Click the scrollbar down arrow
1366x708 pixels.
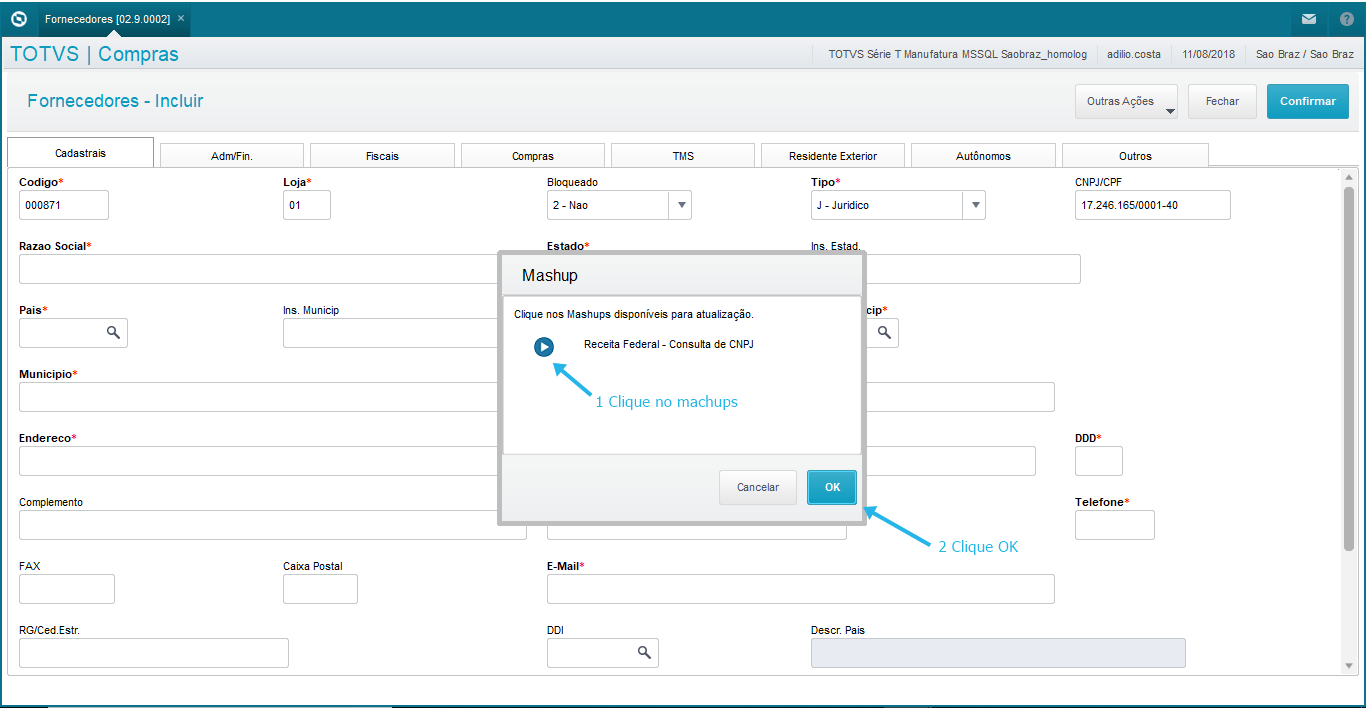(1349, 665)
